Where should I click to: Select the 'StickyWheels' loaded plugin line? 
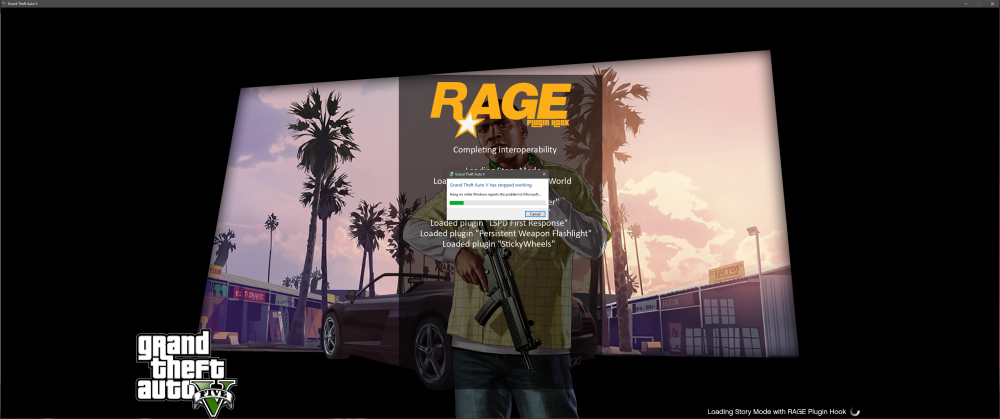[499, 244]
